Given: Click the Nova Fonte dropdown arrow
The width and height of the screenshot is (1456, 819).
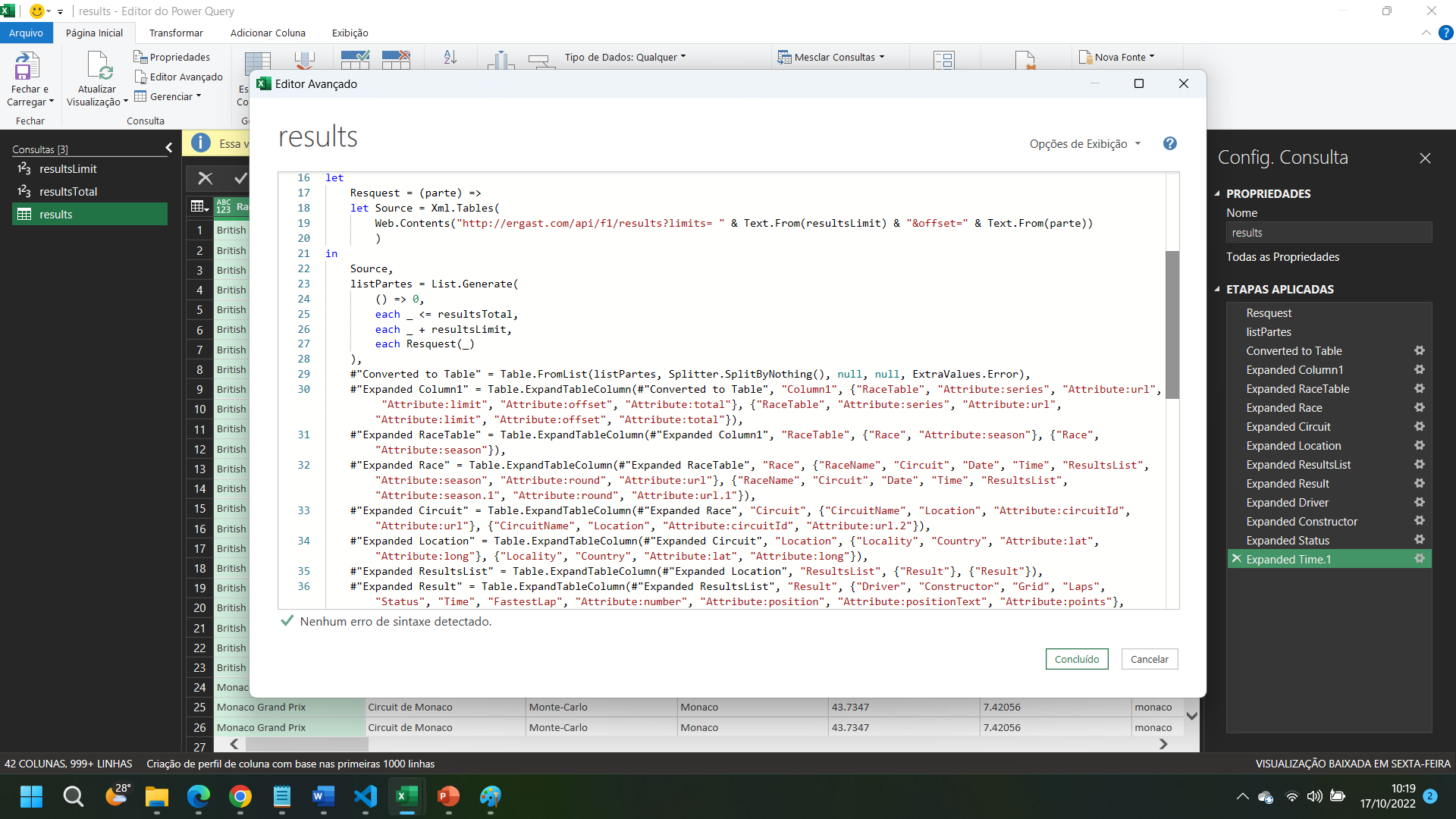Looking at the screenshot, I should (x=1155, y=57).
